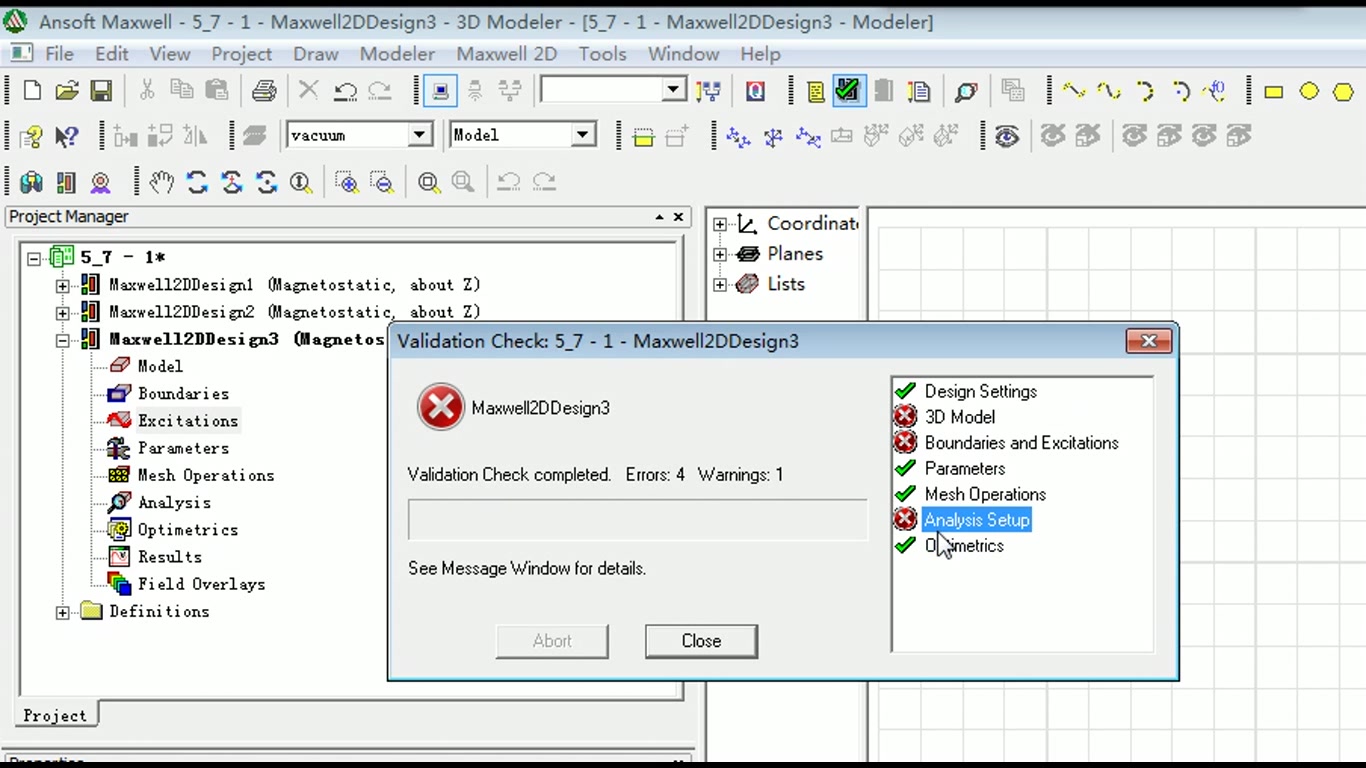Viewport: 1366px width, 768px height.
Task: Select Boundaries in the project tree
Action: point(183,394)
